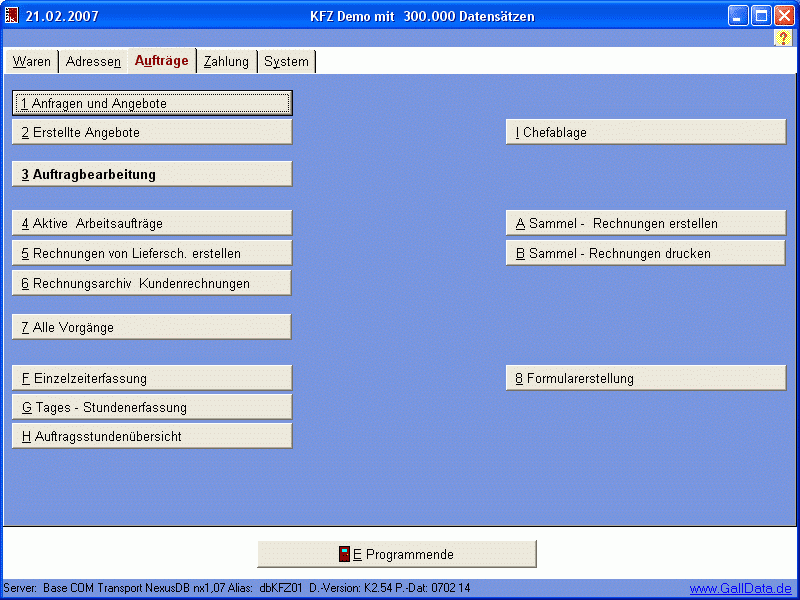Image resolution: width=800 pixels, height=600 pixels.
Task: Open Einzelzeiterfassung
Action: coord(152,378)
